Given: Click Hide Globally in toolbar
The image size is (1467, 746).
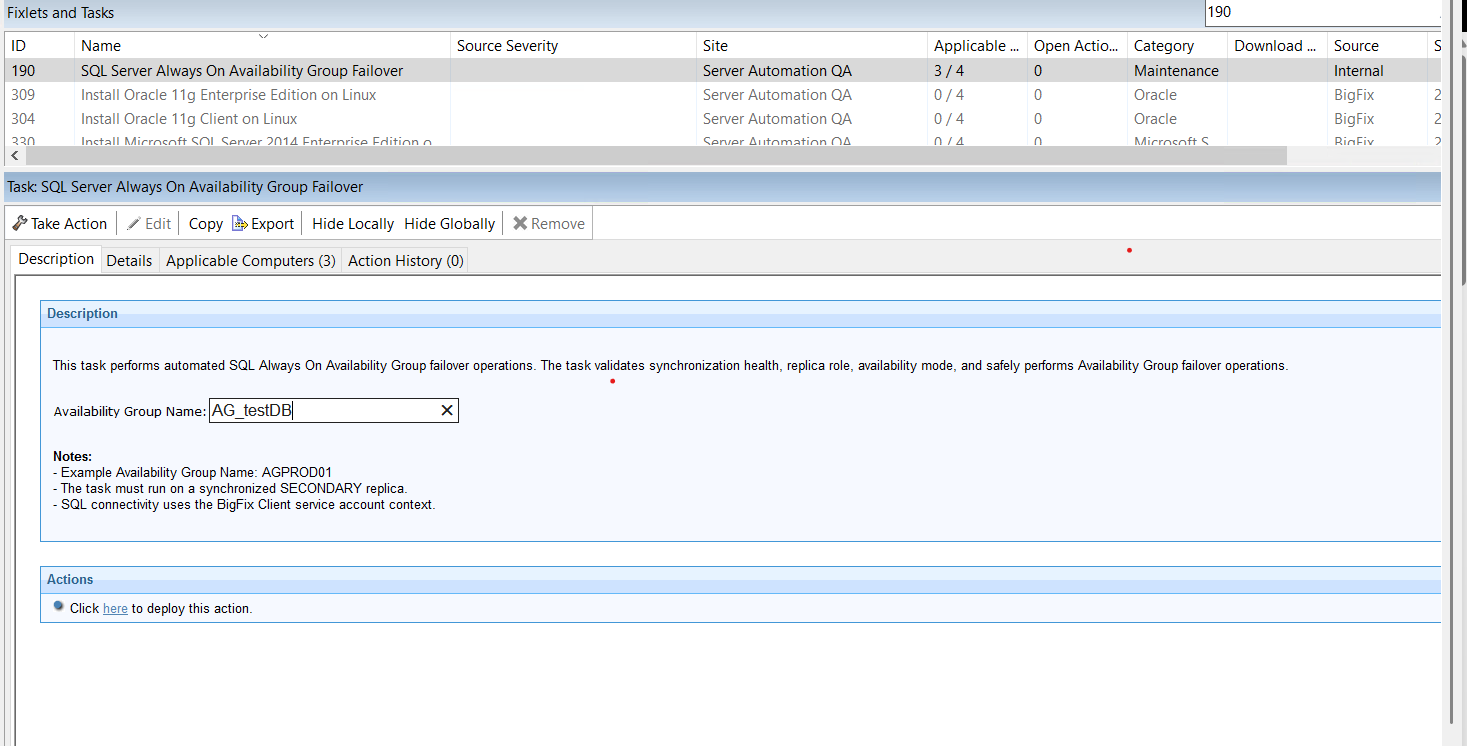Looking at the screenshot, I should (450, 224).
